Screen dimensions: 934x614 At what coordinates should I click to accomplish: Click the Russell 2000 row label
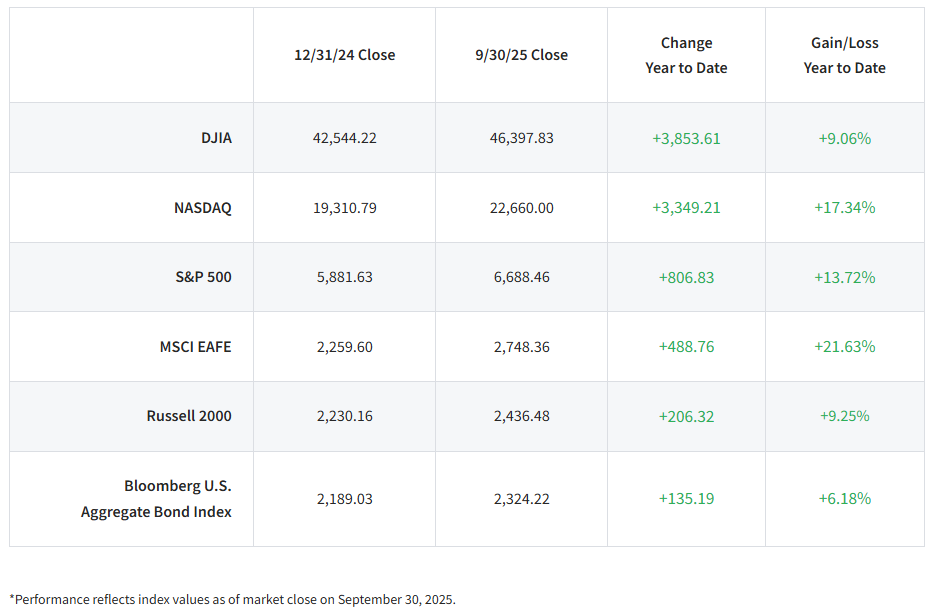click(188, 416)
